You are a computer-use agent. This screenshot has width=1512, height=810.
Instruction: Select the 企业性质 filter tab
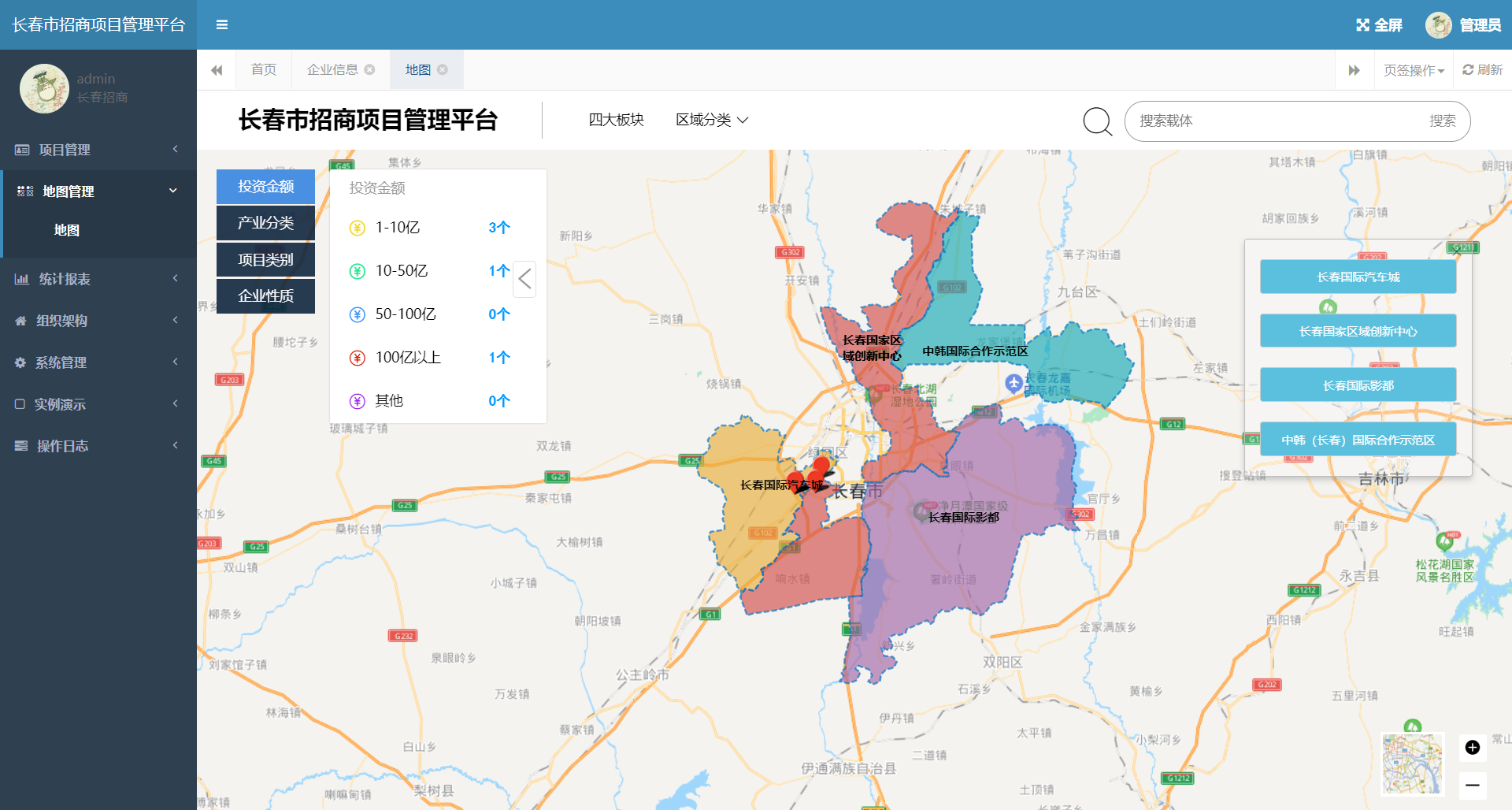265,296
